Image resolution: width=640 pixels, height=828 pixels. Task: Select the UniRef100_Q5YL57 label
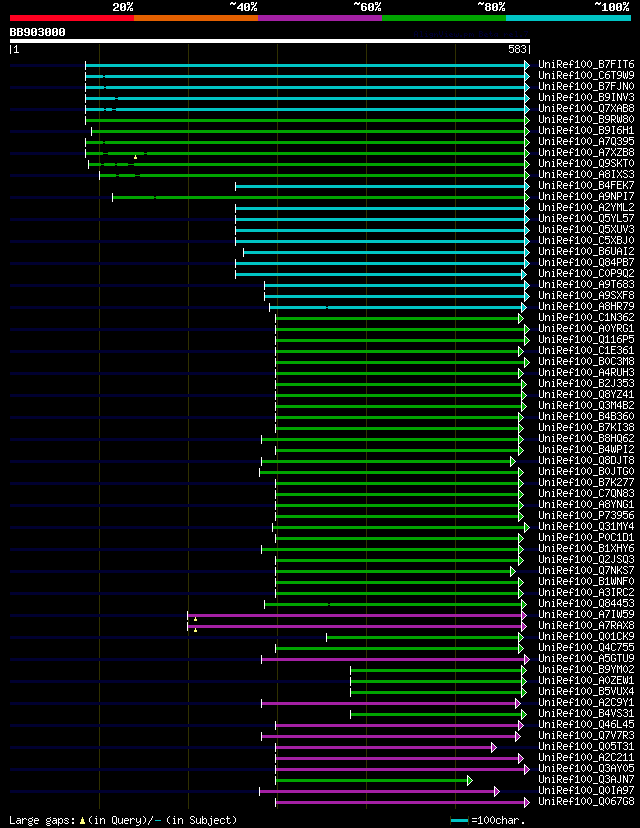pos(586,219)
